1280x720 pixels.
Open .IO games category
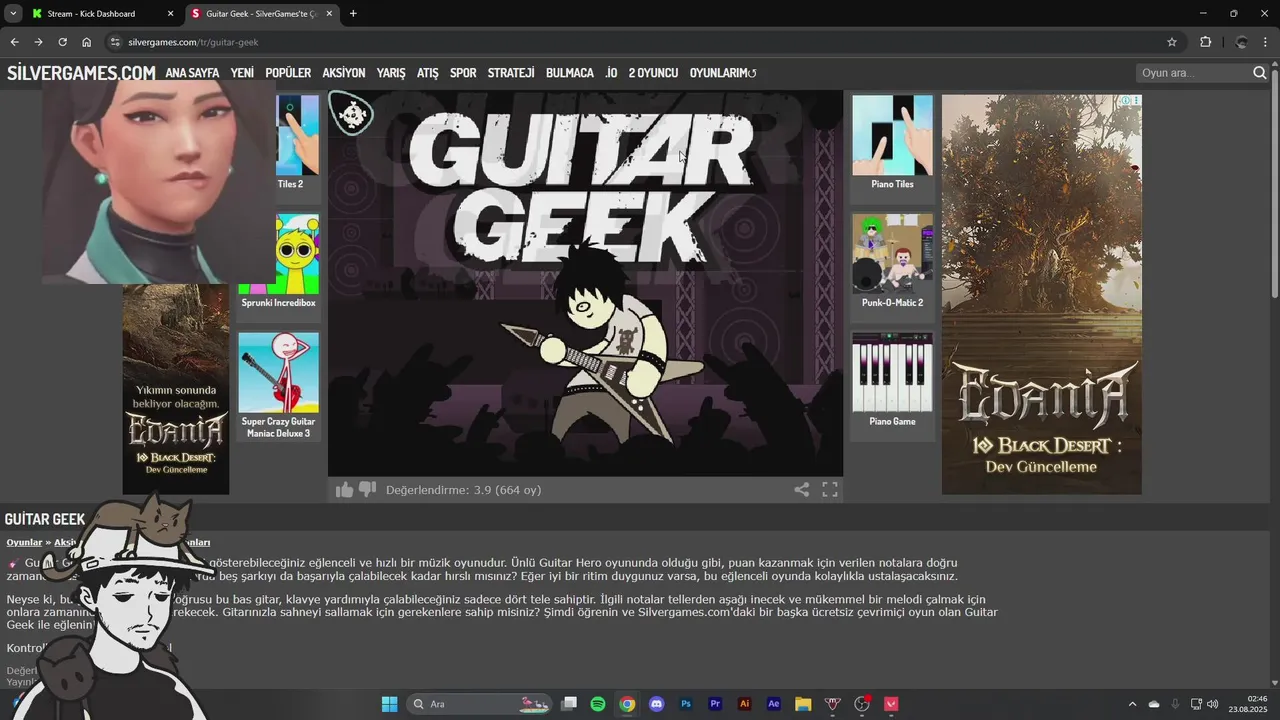[x=611, y=73]
